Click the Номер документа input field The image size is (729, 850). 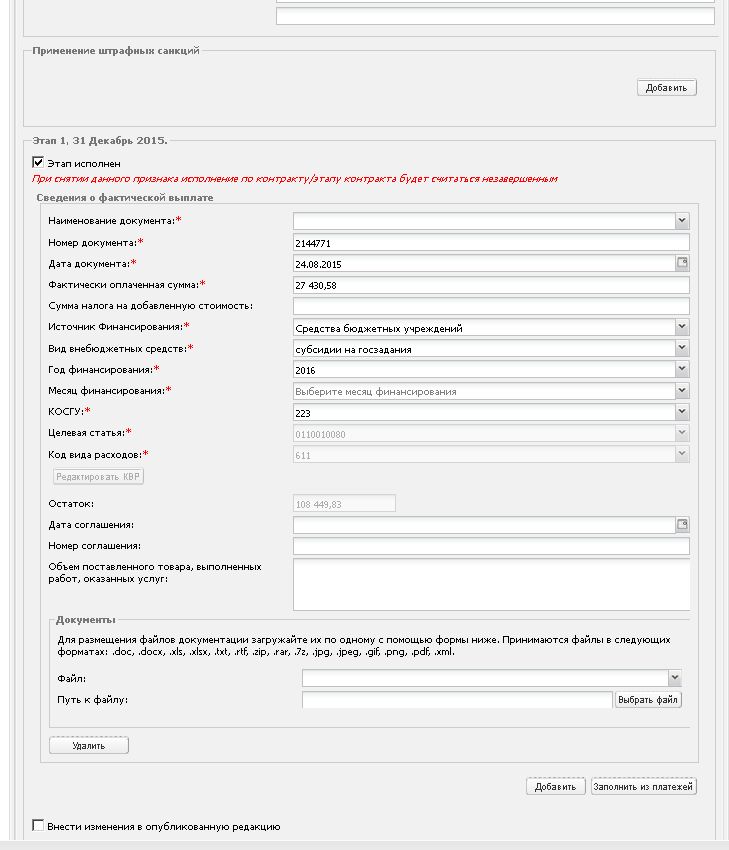491,243
